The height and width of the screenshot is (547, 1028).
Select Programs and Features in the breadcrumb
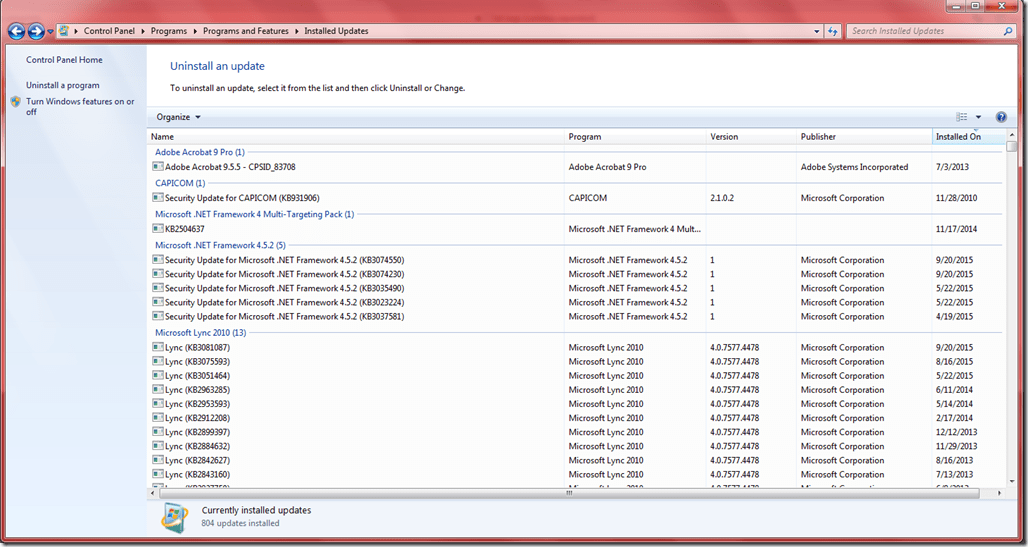(x=245, y=31)
